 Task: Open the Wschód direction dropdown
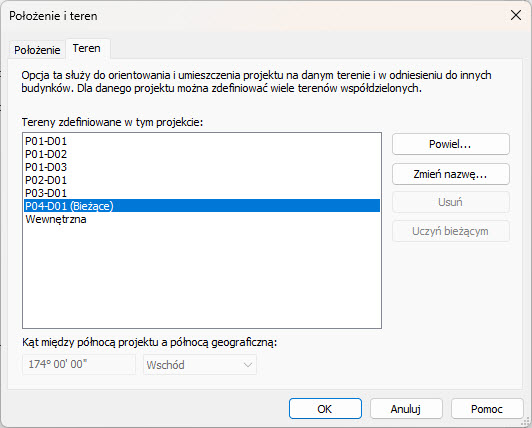click(200, 365)
